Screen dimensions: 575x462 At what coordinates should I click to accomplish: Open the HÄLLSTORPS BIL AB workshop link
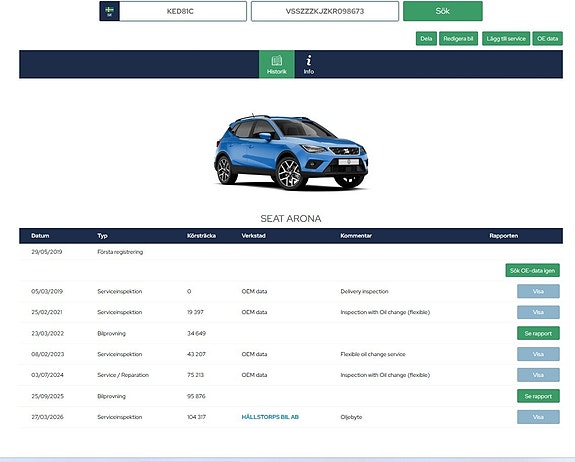tap(270, 417)
